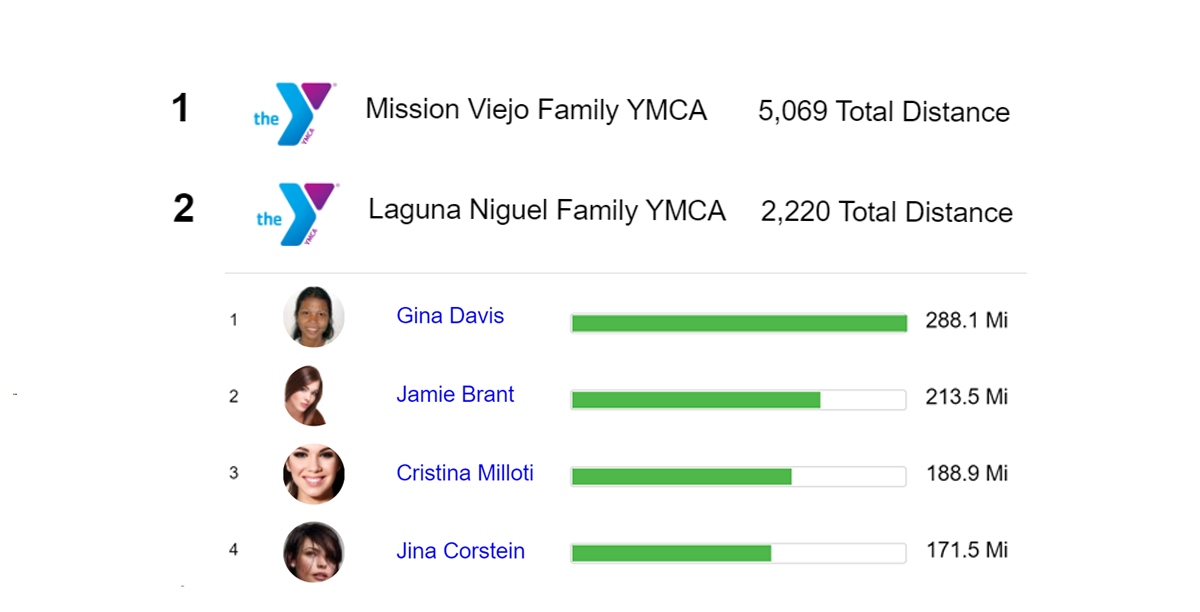Select Mission Viejo Family YMCA team name
The height and width of the screenshot is (612, 1200).
[536, 109]
